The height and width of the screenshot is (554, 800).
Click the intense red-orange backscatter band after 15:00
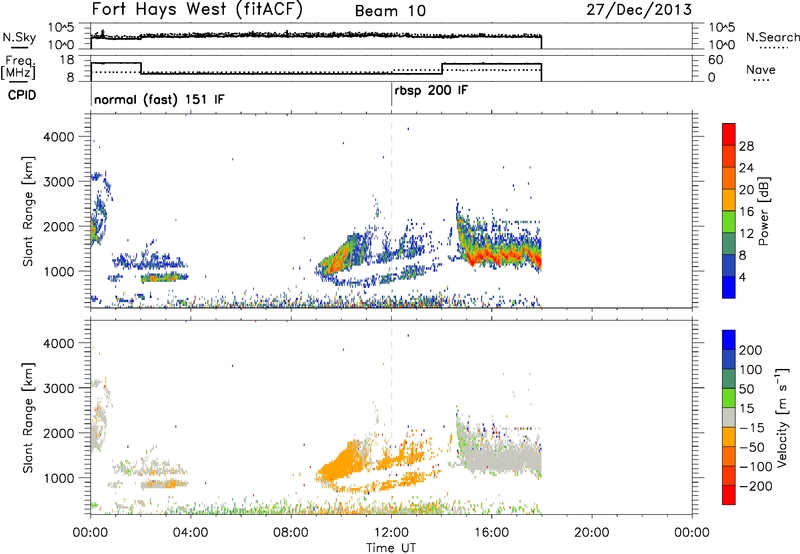click(x=503, y=255)
